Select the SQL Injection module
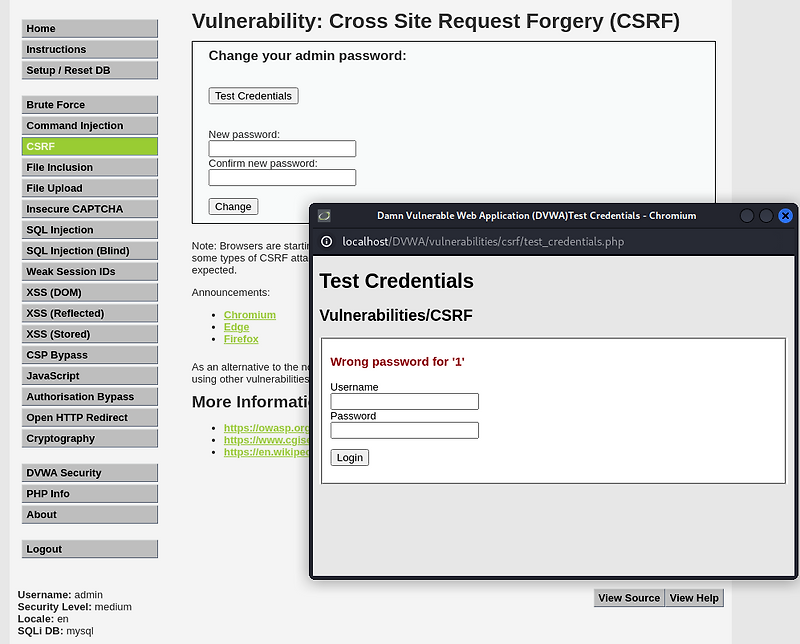800x644 pixels. 89,229
